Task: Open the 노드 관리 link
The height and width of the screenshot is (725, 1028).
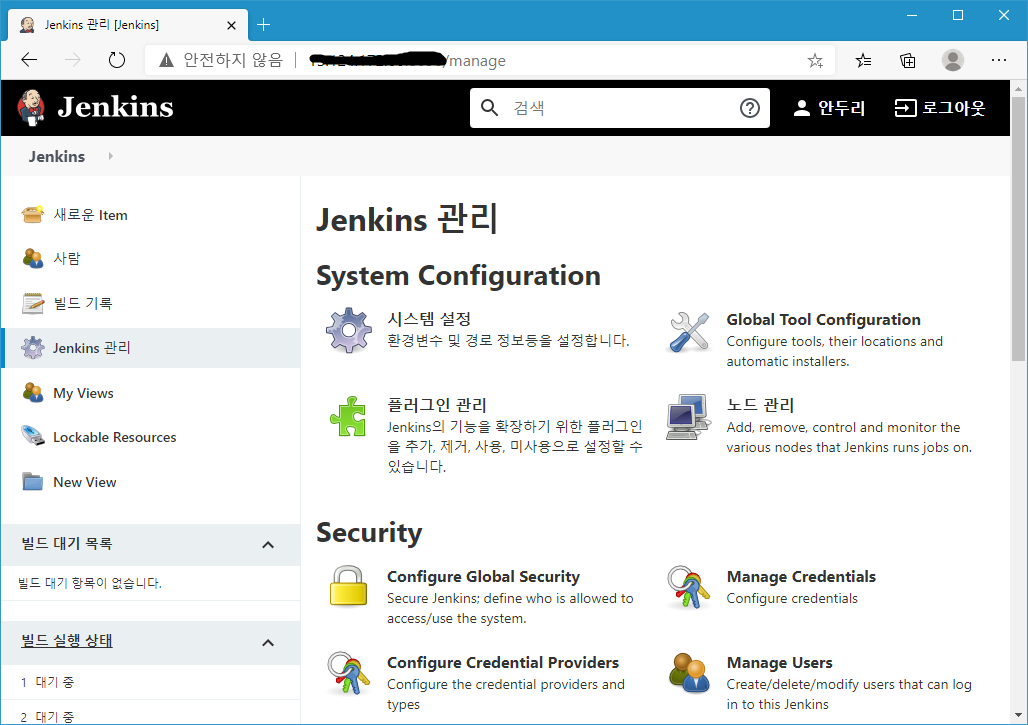Action: coord(760,405)
